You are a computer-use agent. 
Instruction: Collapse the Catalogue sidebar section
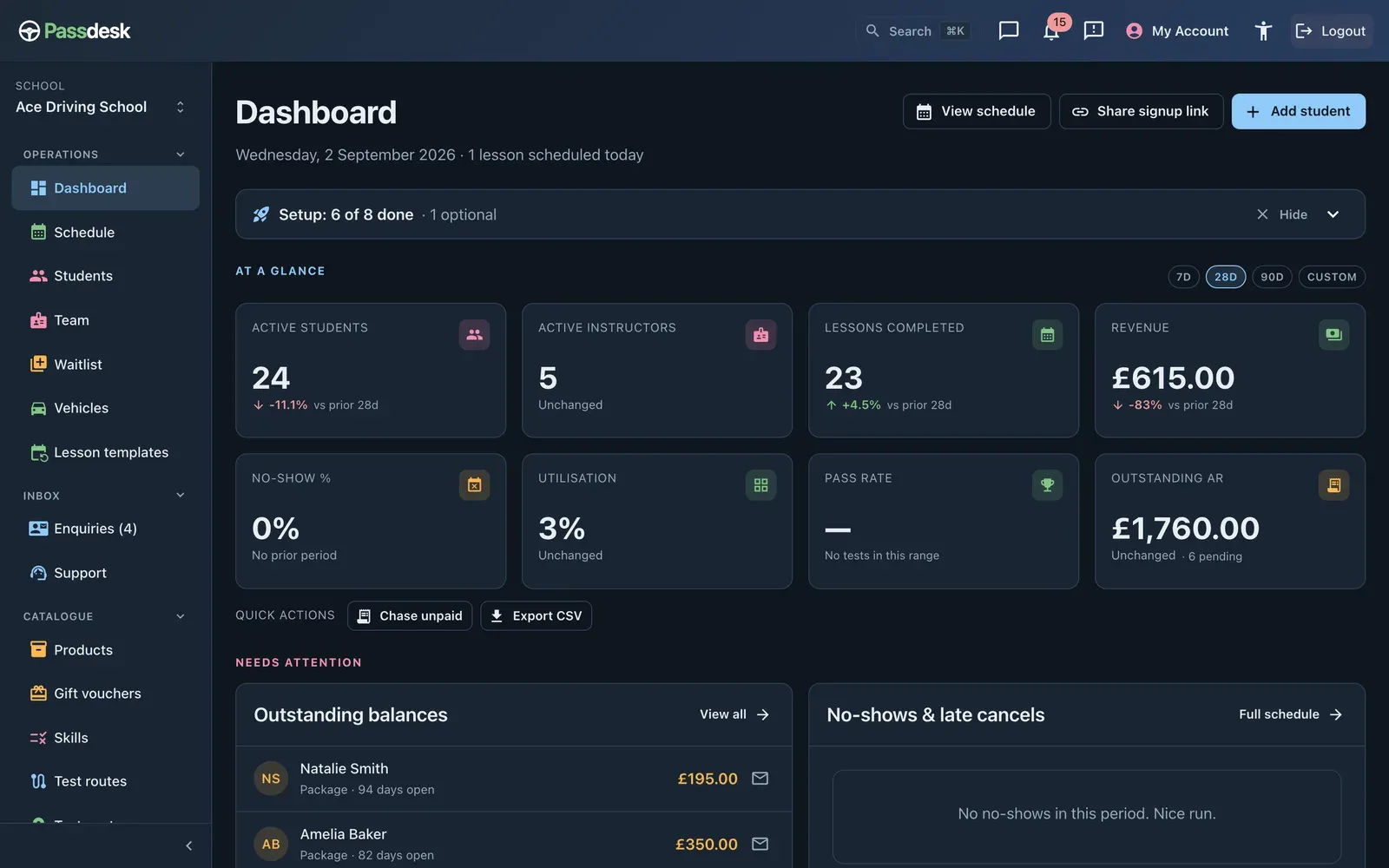(x=181, y=616)
